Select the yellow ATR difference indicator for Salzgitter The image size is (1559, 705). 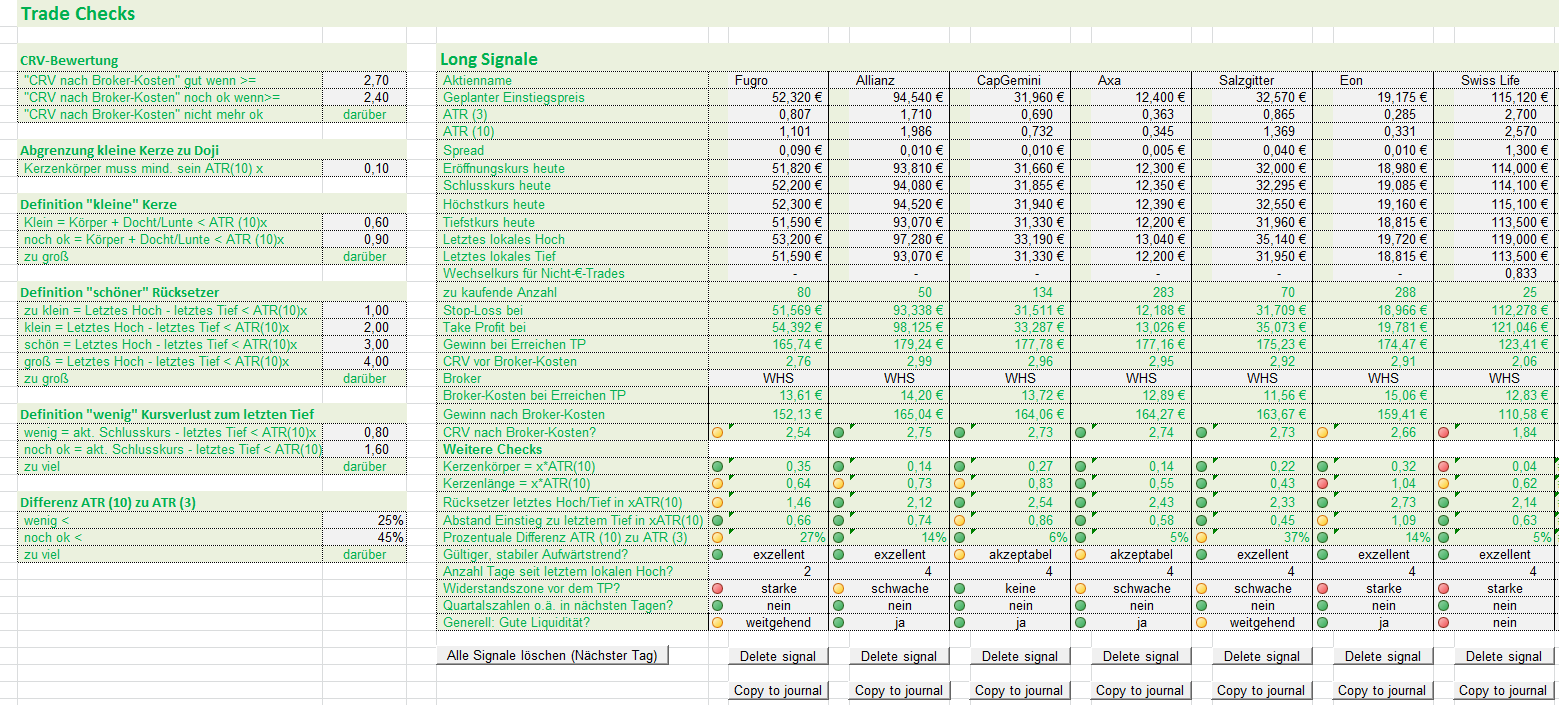1201,537
